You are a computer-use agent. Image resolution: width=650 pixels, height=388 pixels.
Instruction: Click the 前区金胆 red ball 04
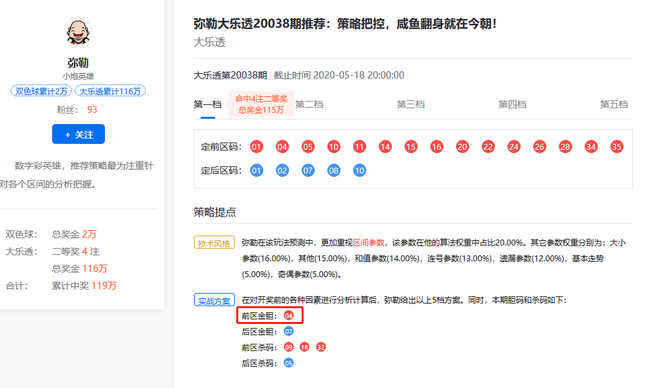[x=289, y=315]
